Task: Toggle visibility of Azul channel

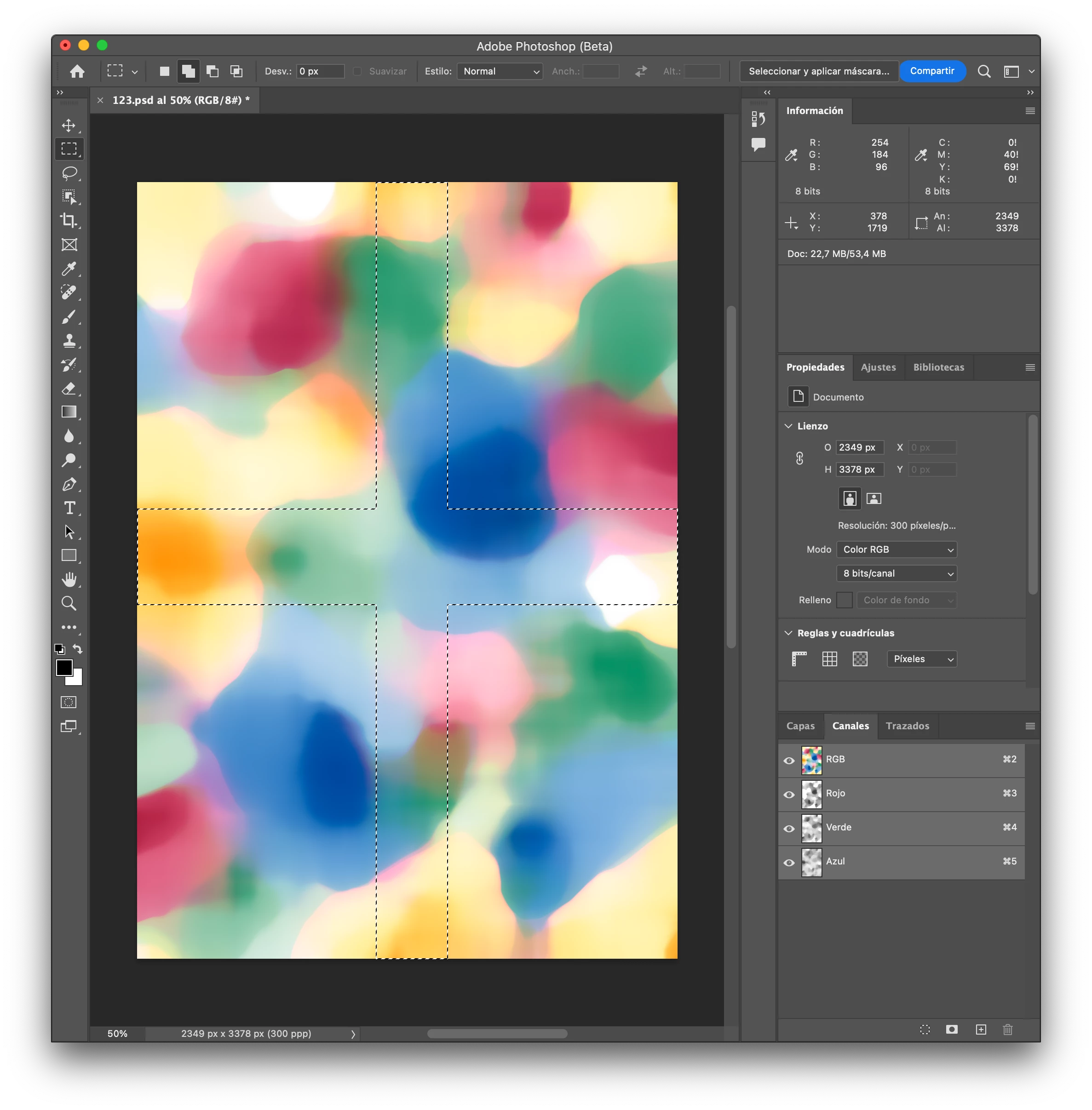Action: tap(788, 862)
